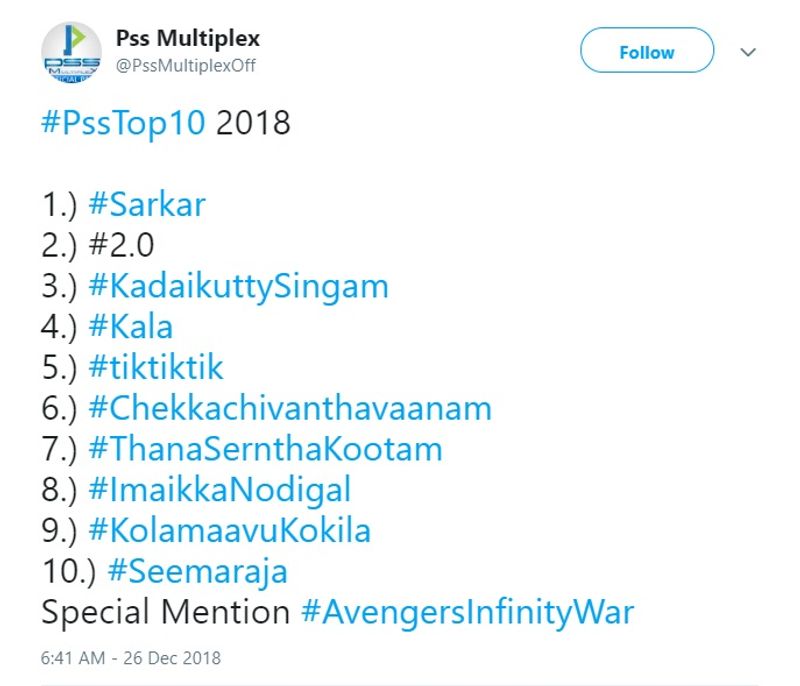This screenshot has width=800, height=686.
Task: Open the #Sarkar hashtag
Action: pos(147,205)
